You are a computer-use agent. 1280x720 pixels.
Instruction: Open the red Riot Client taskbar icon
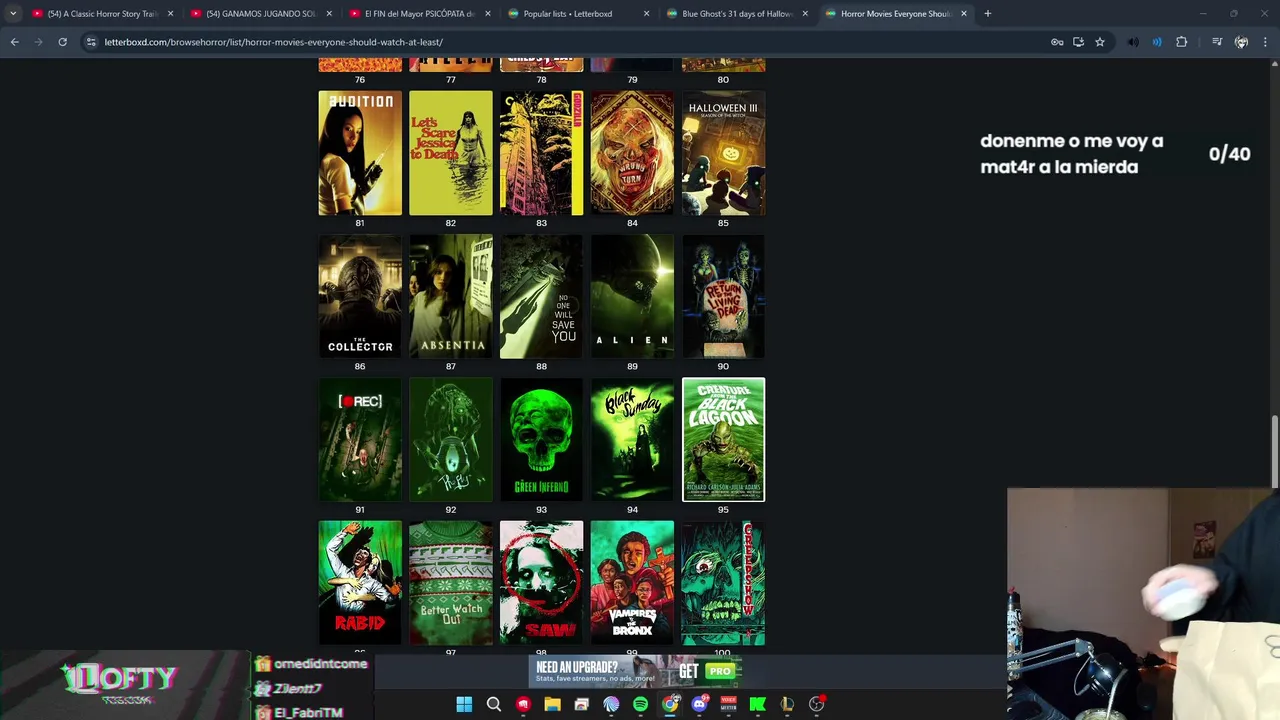(523, 704)
